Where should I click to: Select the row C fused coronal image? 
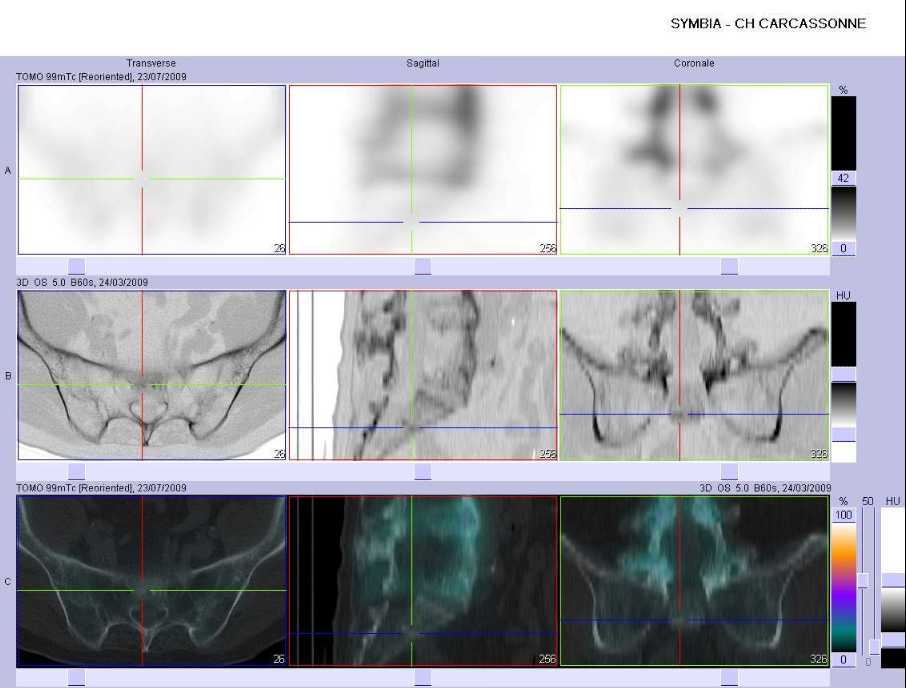pyautogui.click(x=695, y=581)
